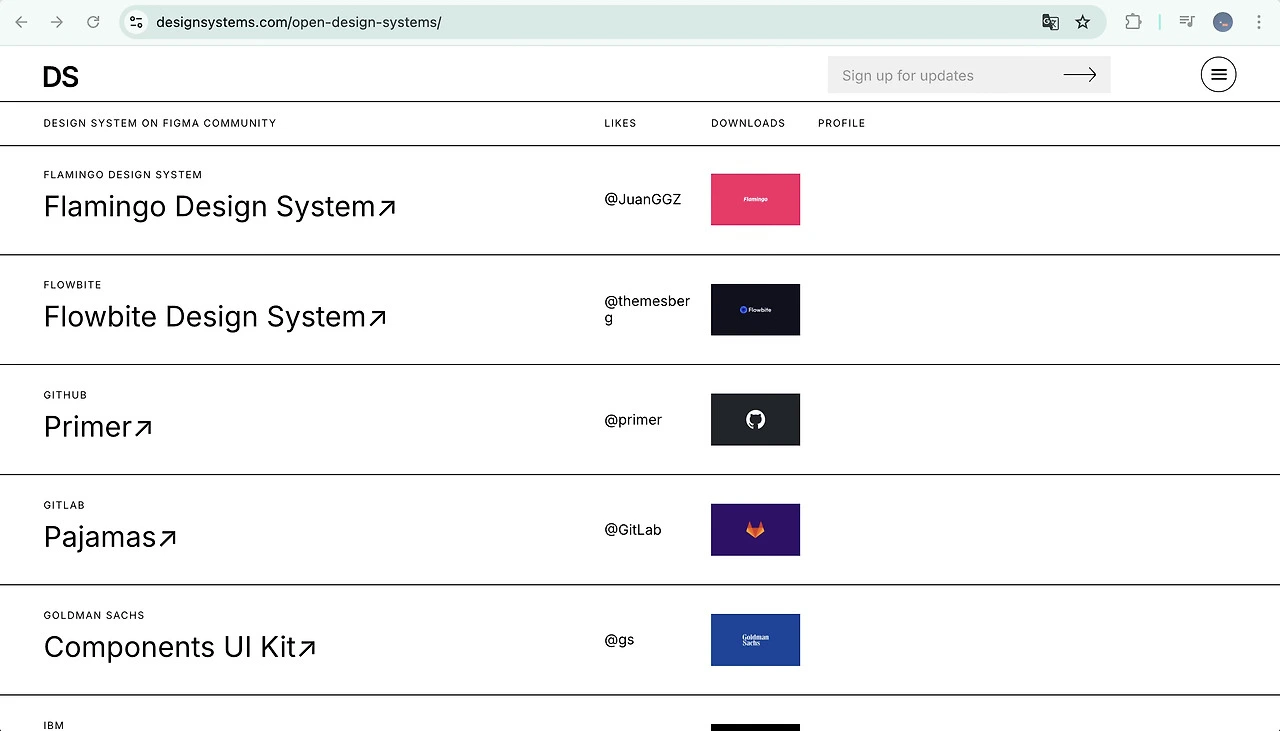The height and width of the screenshot is (731, 1280).
Task: Focus the Sign up for updates field
Action: (x=969, y=75)
